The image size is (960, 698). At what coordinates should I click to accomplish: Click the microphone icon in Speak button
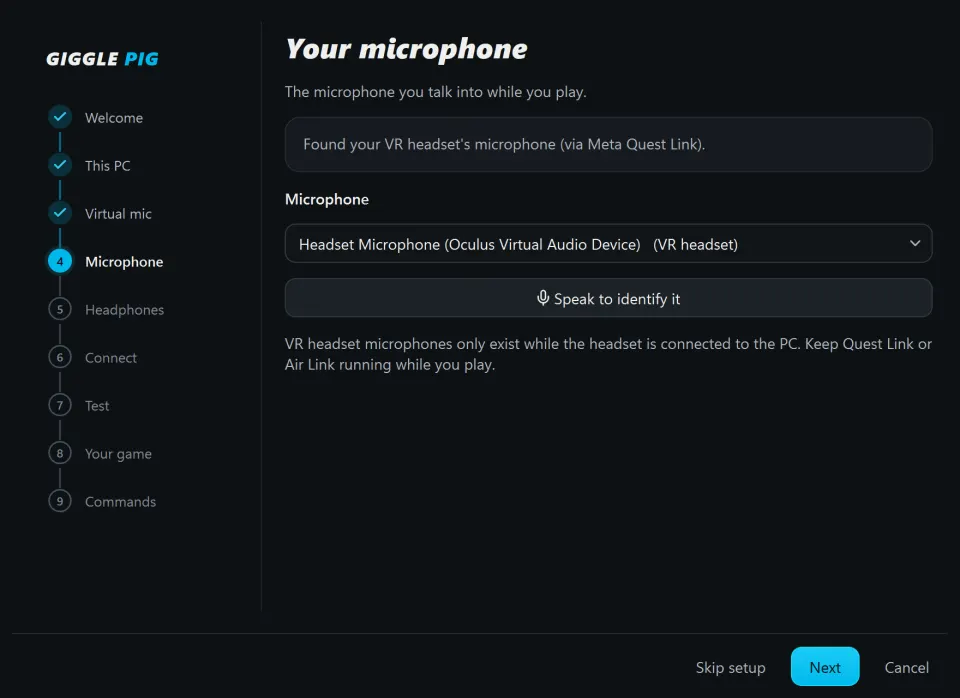click(x=542, y=298)
